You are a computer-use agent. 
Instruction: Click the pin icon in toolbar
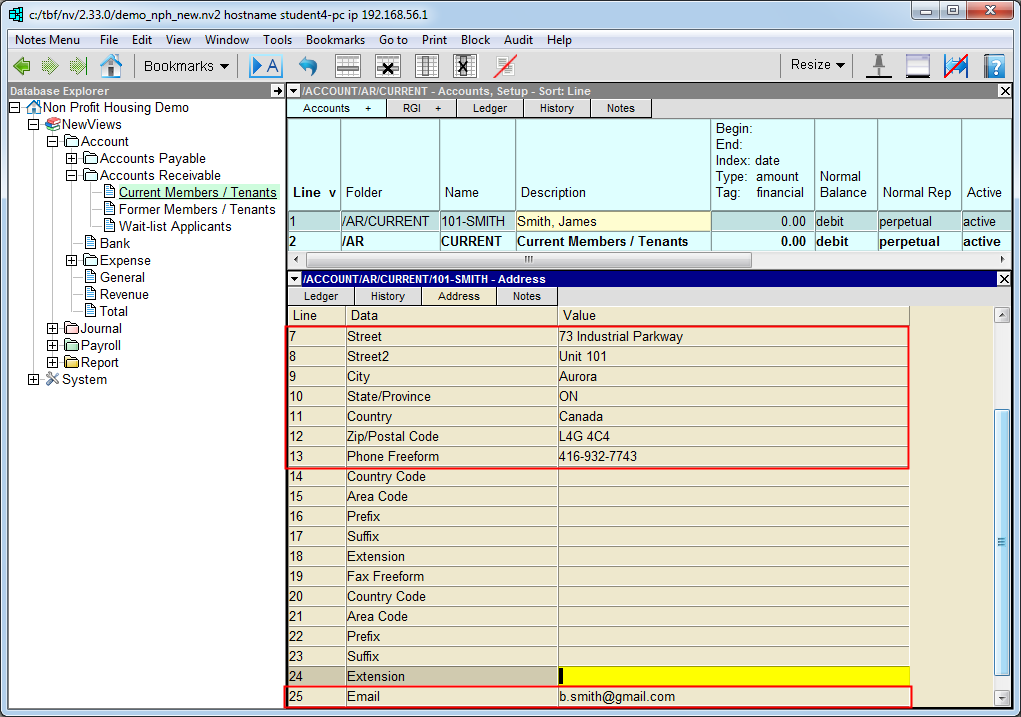click(x=879, y=66)
